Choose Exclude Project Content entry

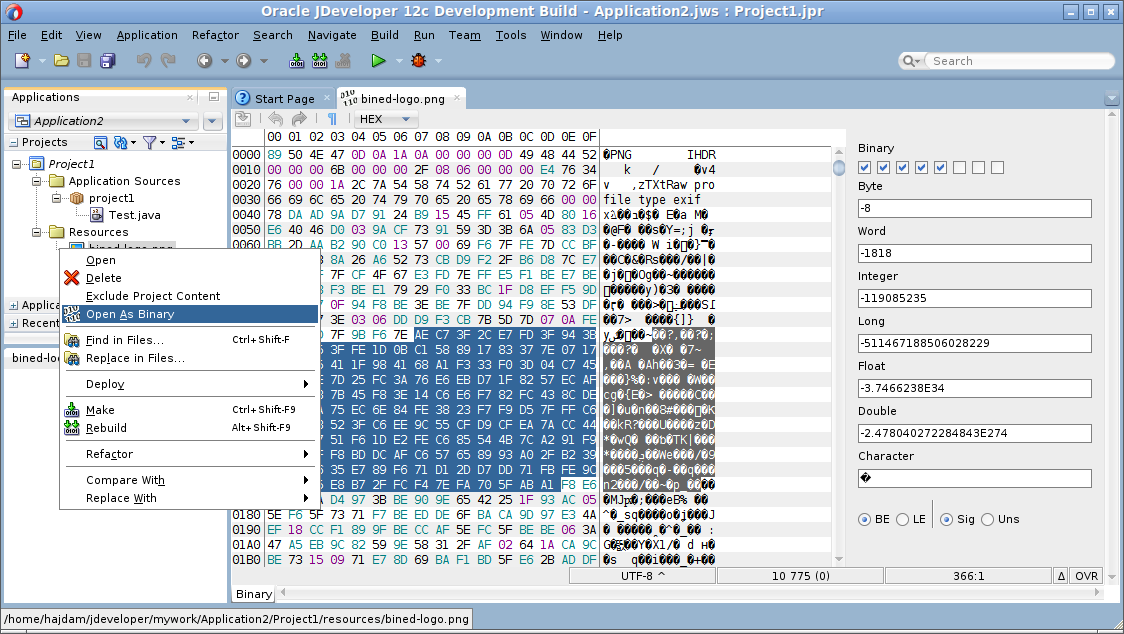click(x=190, y=296)
